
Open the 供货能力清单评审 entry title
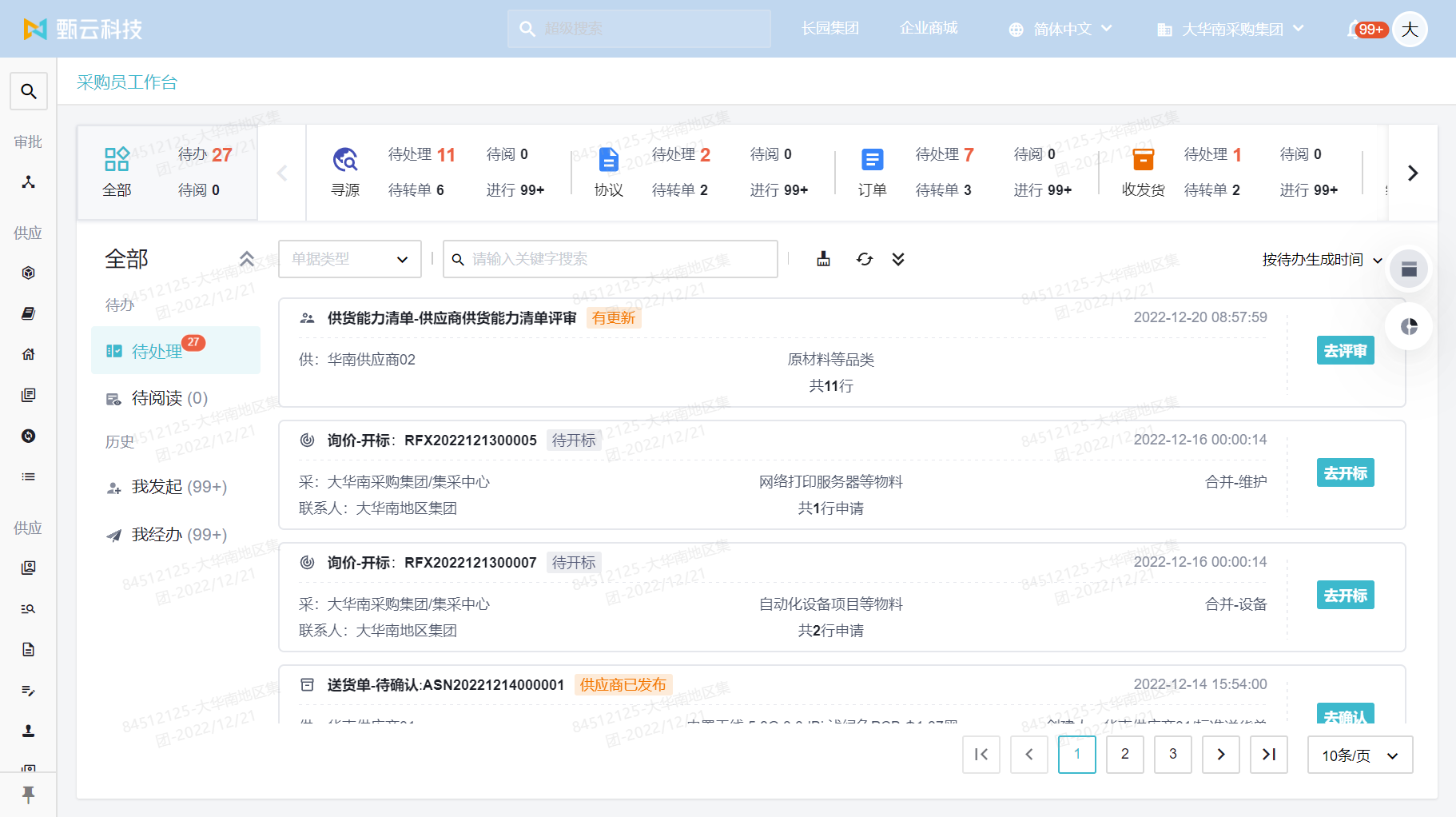[452, 318]
